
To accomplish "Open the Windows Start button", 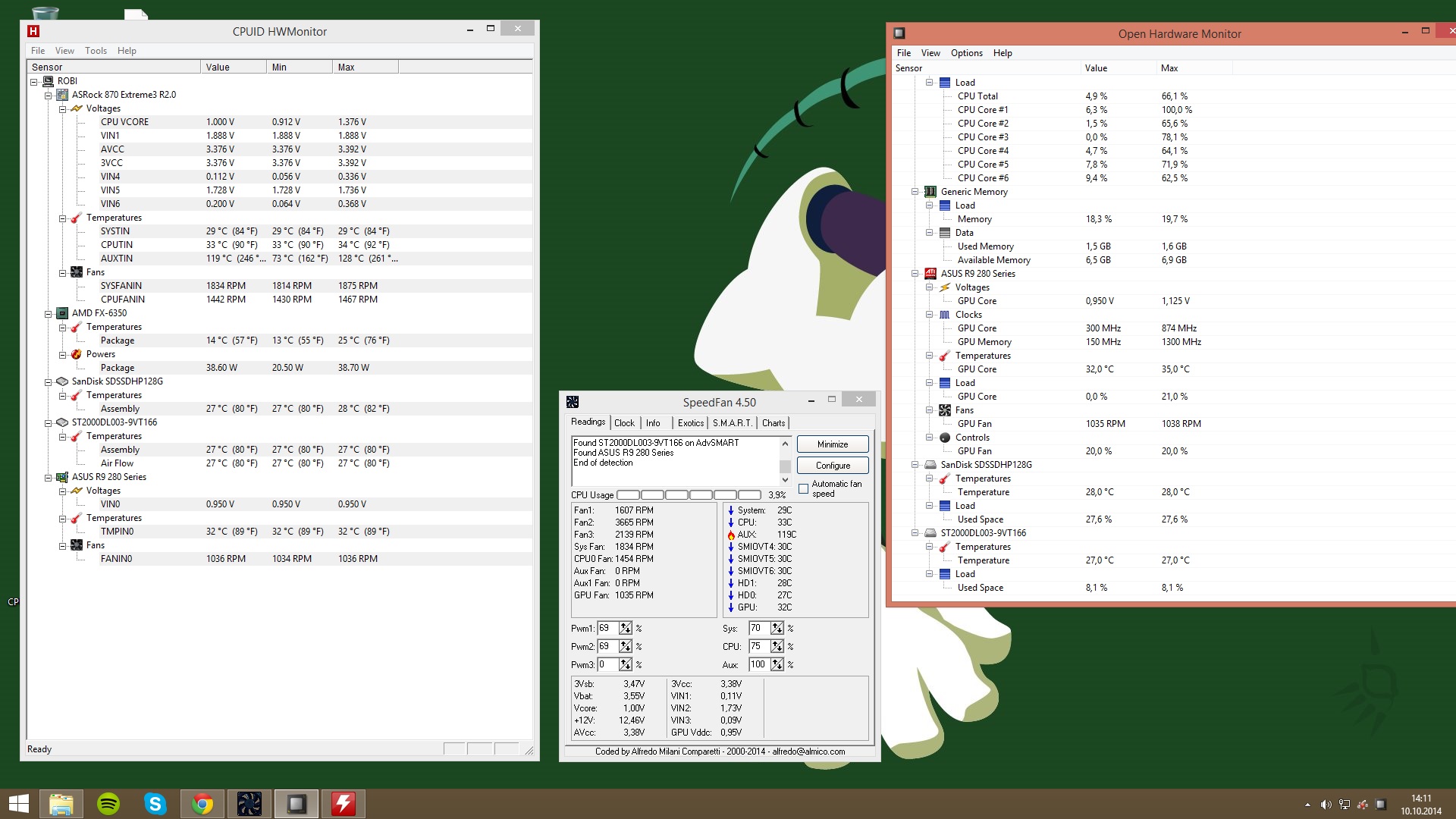I will [18, 804].
